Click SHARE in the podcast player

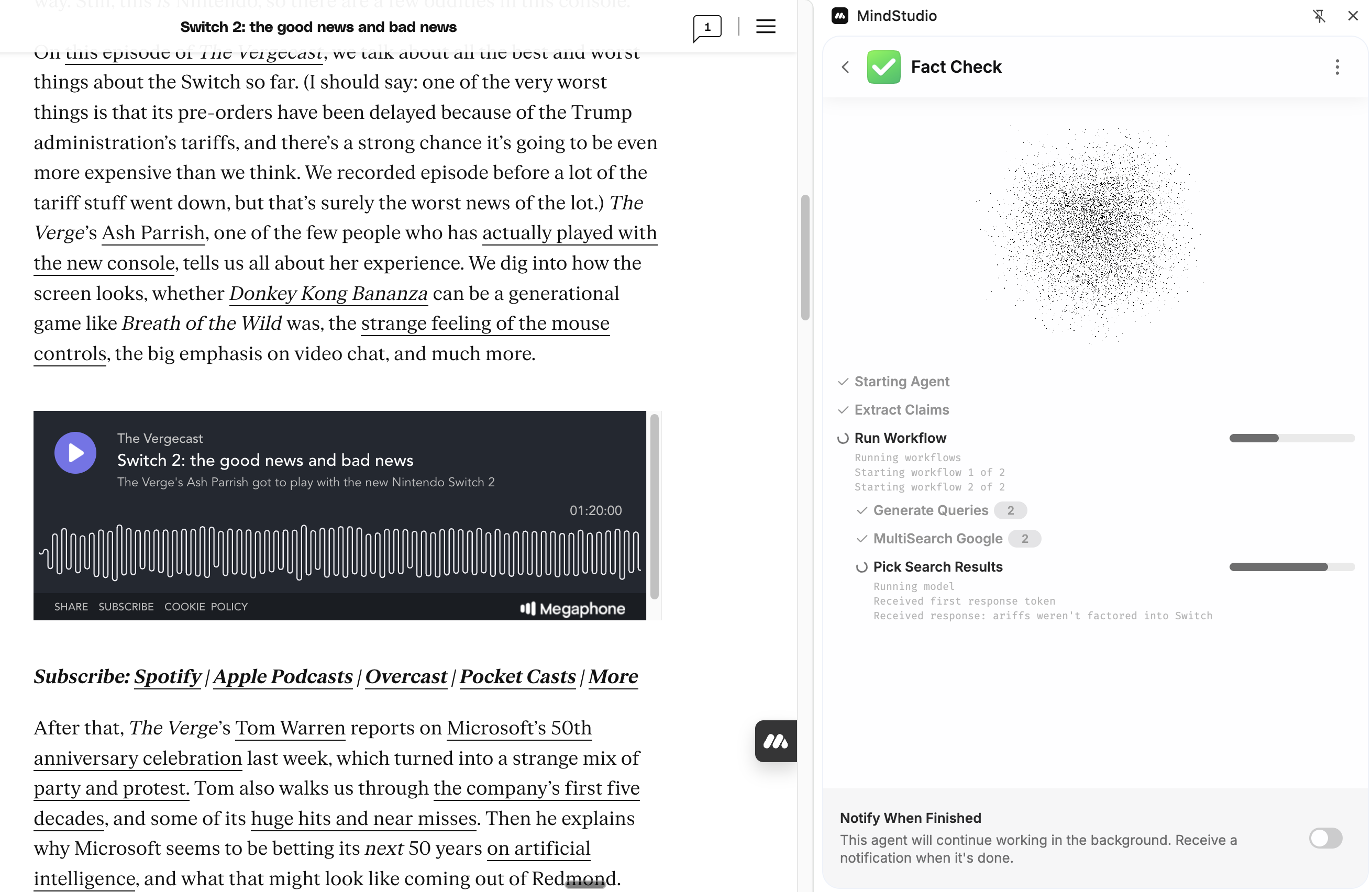(x=71, y=607)
